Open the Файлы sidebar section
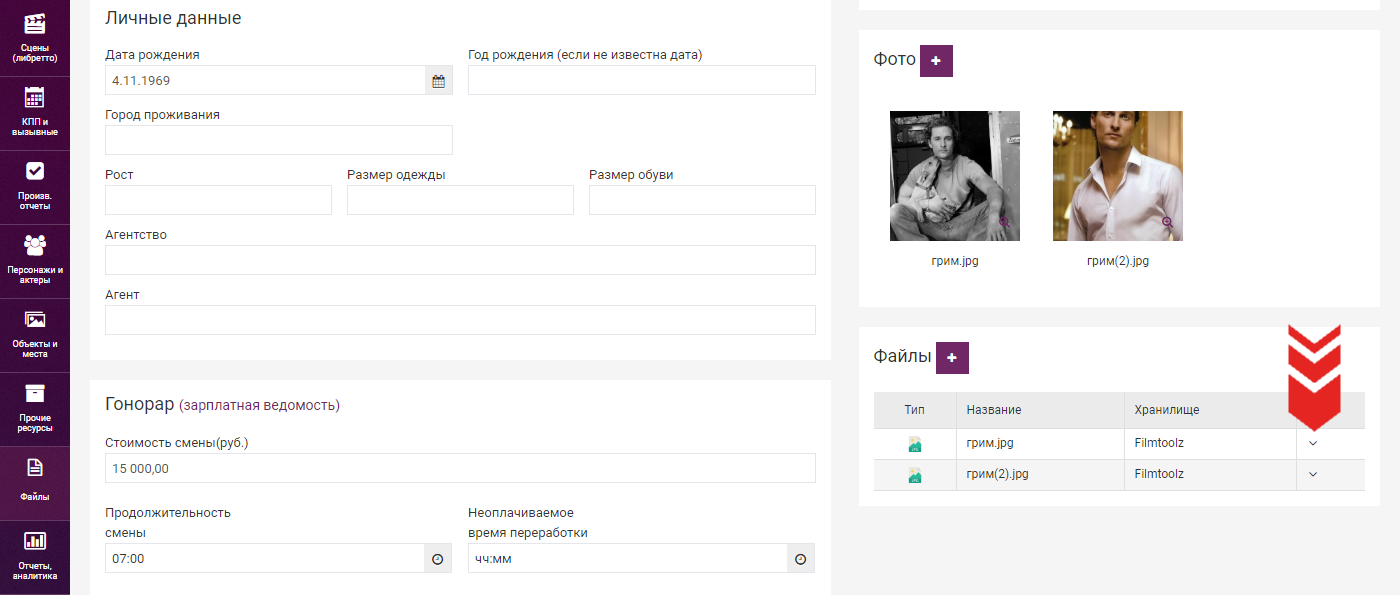This screenshot has width=1400, height=595. click(x=35, y=483)
